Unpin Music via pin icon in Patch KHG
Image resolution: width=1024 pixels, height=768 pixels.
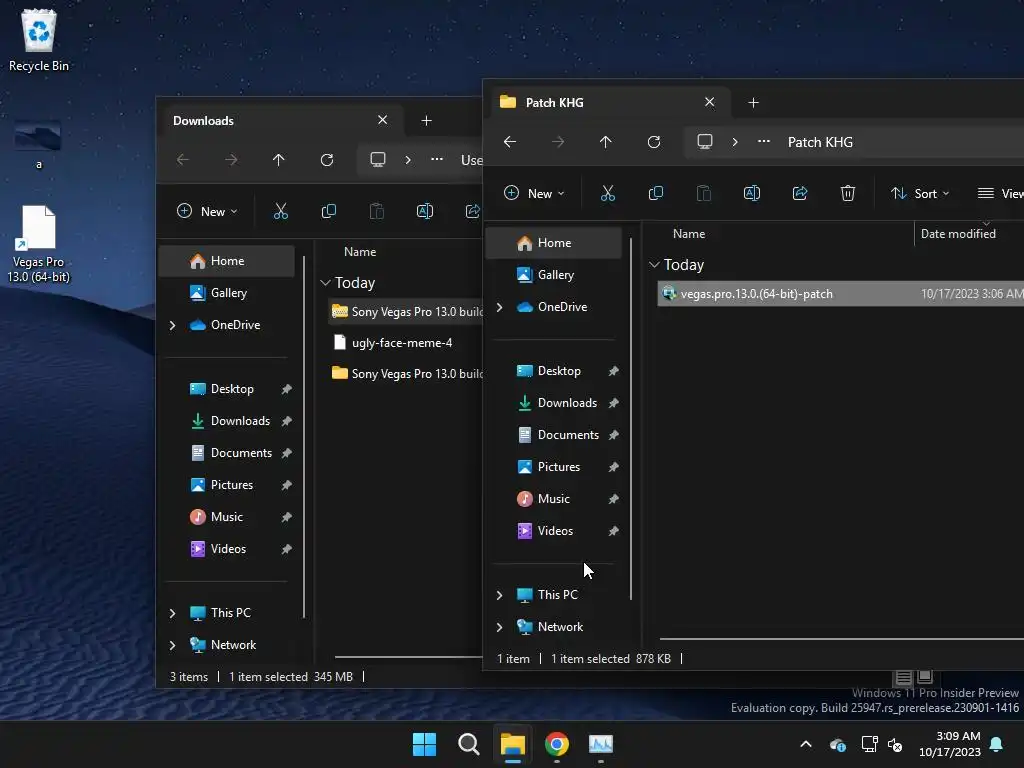tap(613, 499)
